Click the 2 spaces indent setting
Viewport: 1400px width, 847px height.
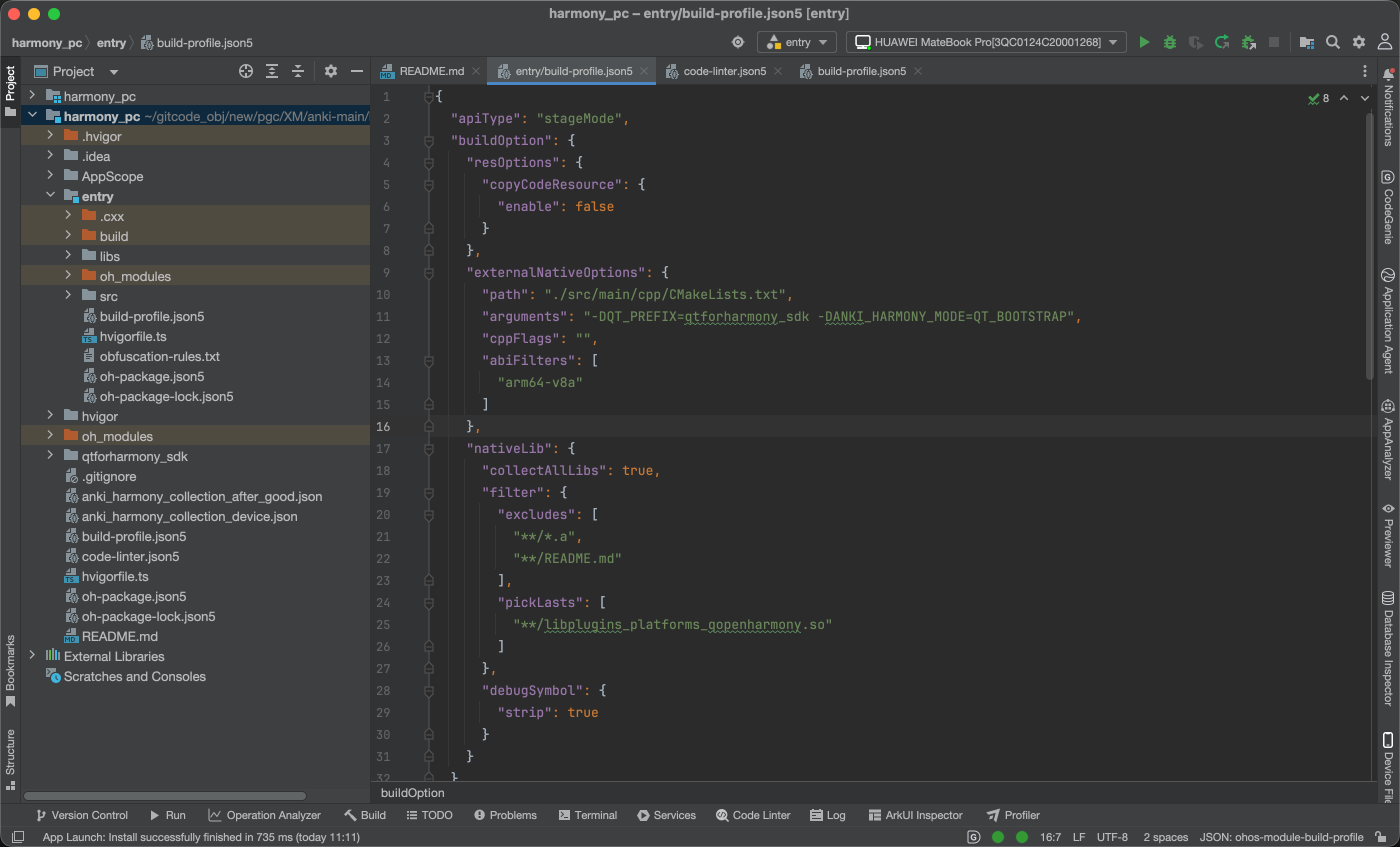[1165, 837]
